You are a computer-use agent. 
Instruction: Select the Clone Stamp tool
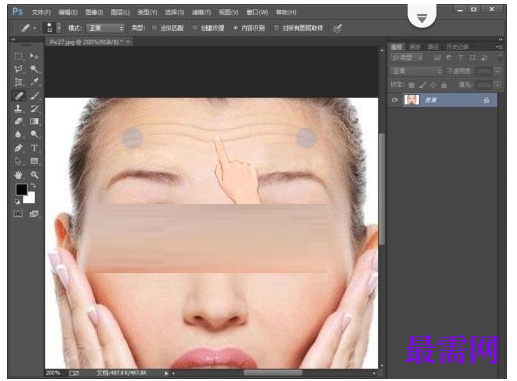click(18, 108)
